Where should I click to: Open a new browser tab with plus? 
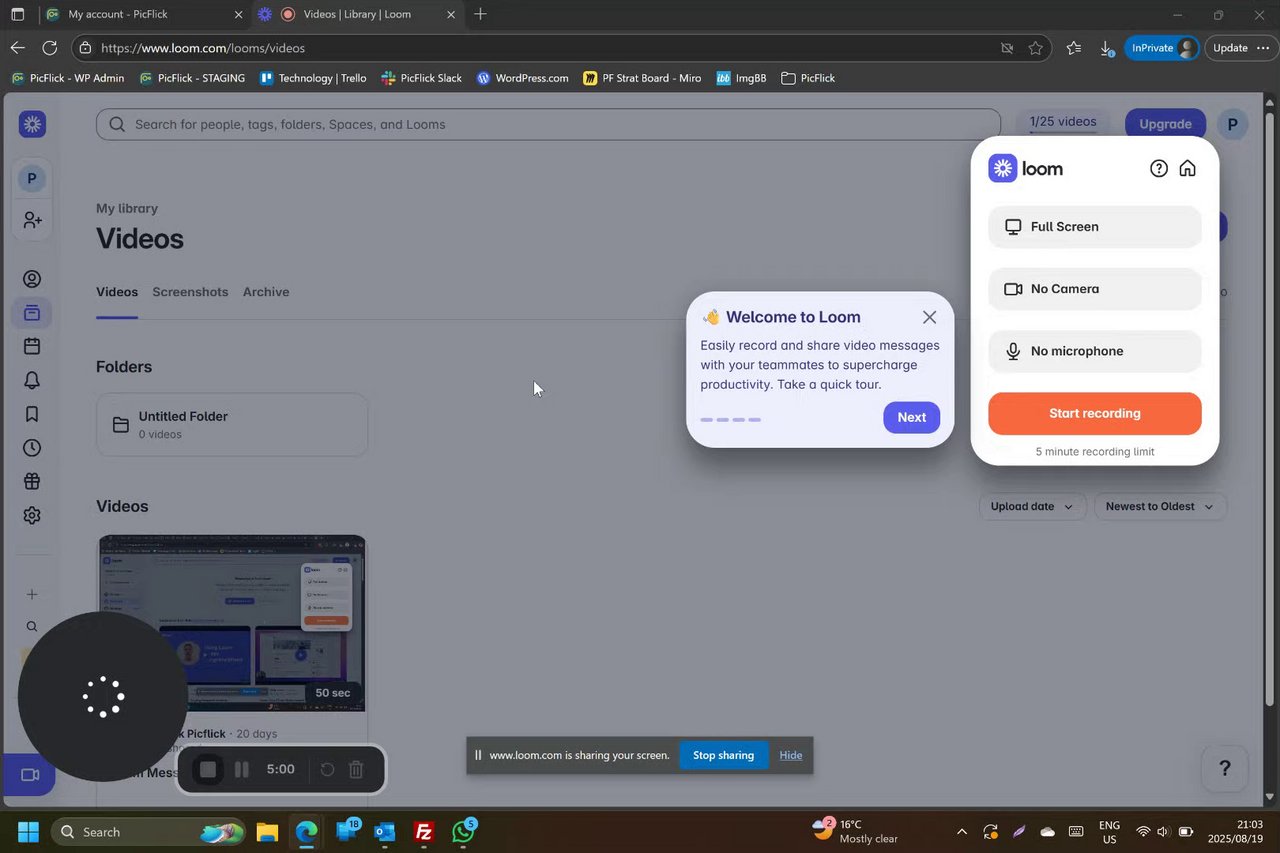(x=481, y=14)
